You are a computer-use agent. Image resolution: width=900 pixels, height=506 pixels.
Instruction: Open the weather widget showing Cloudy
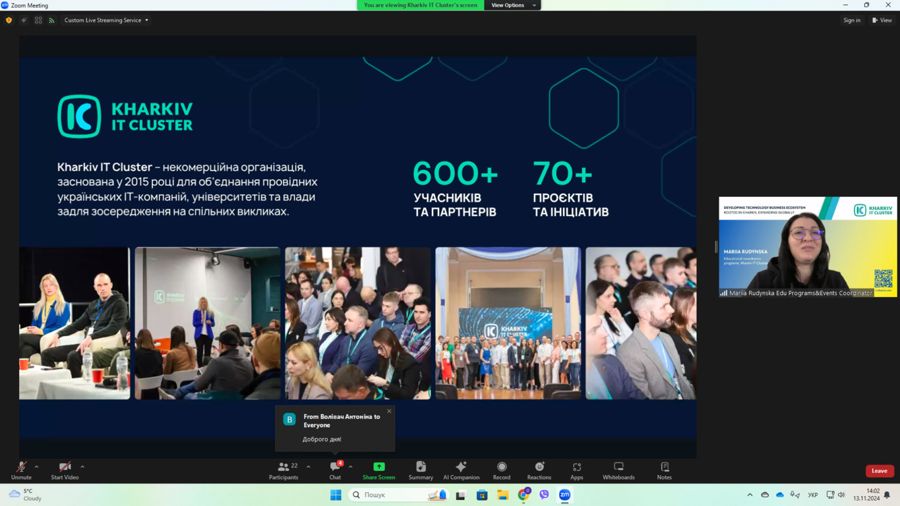click(x=24, y=495)
